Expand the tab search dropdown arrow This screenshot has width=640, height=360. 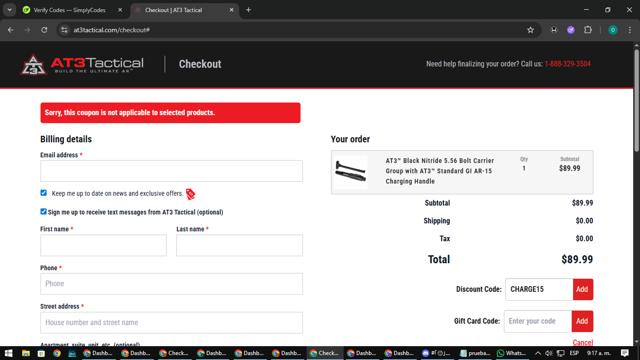coord(9,10)
